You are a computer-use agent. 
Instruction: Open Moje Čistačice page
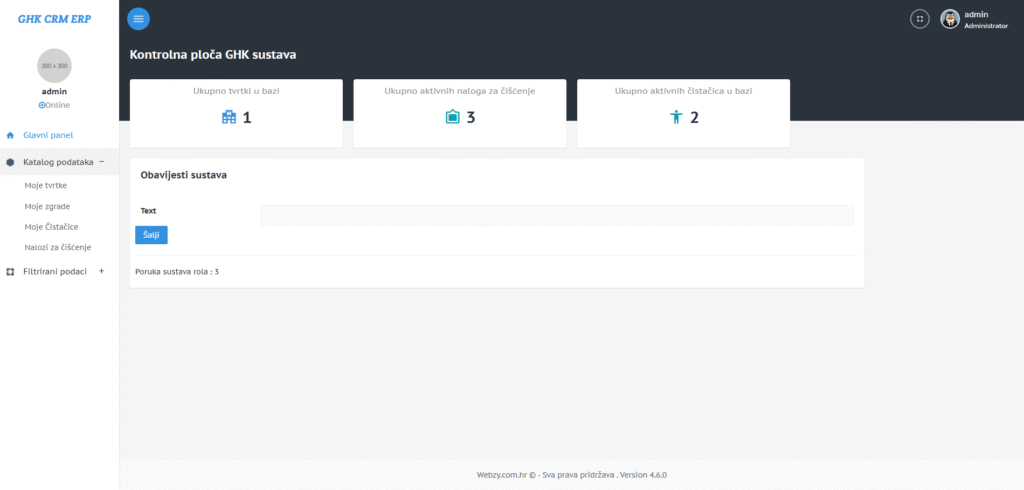click(x=51, y=227)
